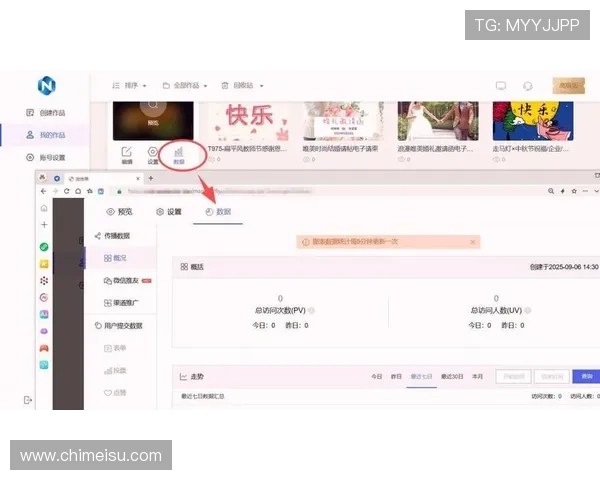Click the browser forward arrow

pyautogui.click(x=55, y=191)
